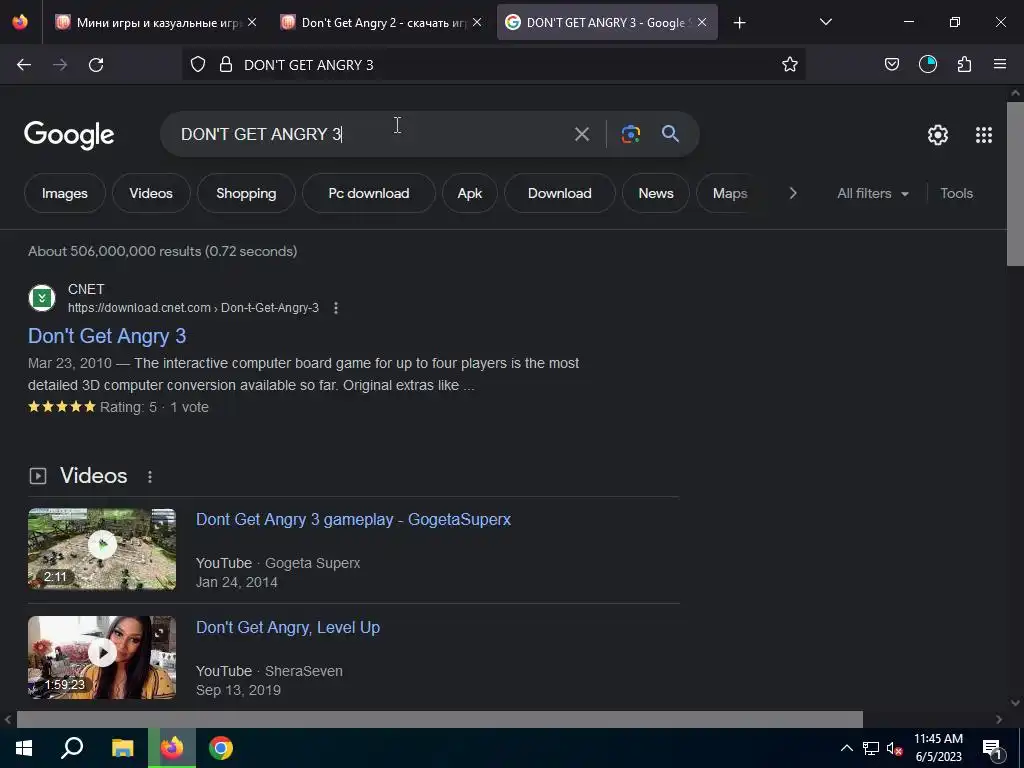Screen dimensions: 1024x768
Task: Open tracking protection shield in address bar
Action: [x=198, y=65]
